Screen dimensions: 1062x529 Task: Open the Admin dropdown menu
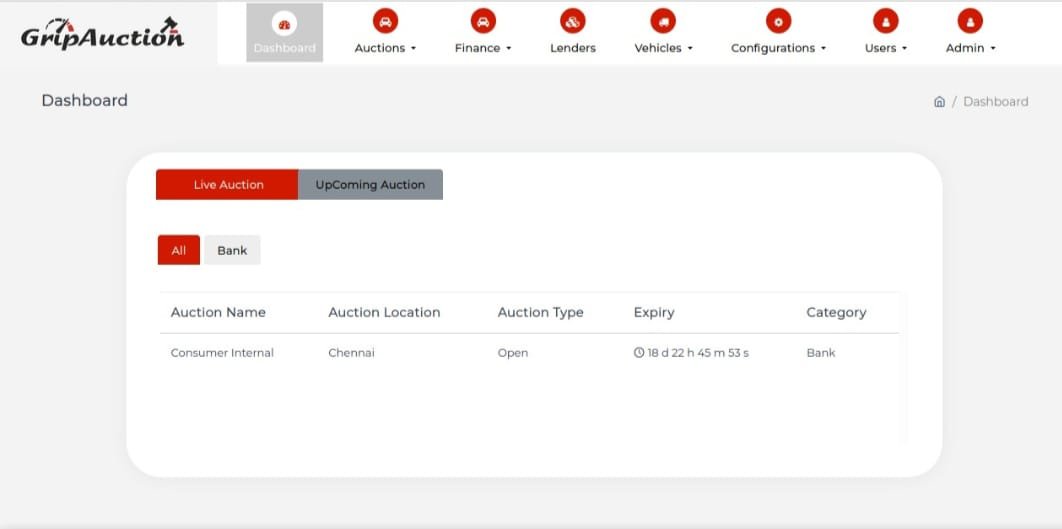click(x=970, y=48)
